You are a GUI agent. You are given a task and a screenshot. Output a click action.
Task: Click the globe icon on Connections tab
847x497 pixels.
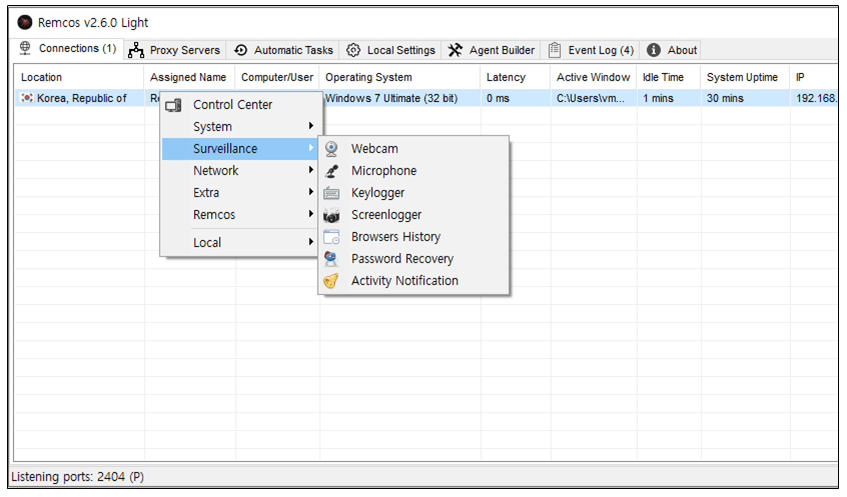pos(25,48)
